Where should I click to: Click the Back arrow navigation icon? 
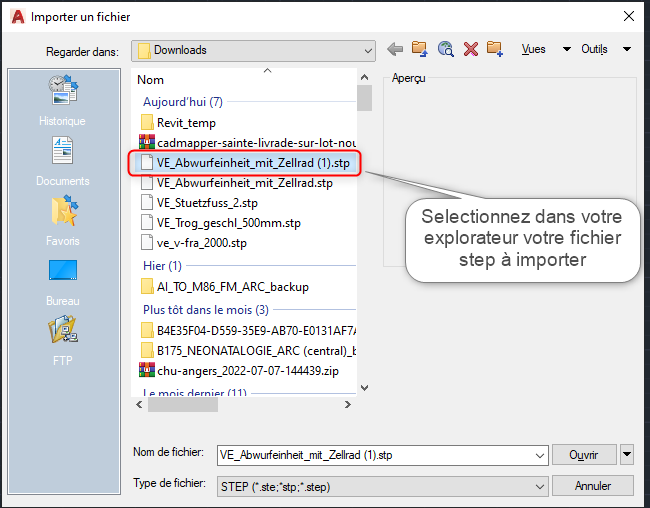[395, 49]
